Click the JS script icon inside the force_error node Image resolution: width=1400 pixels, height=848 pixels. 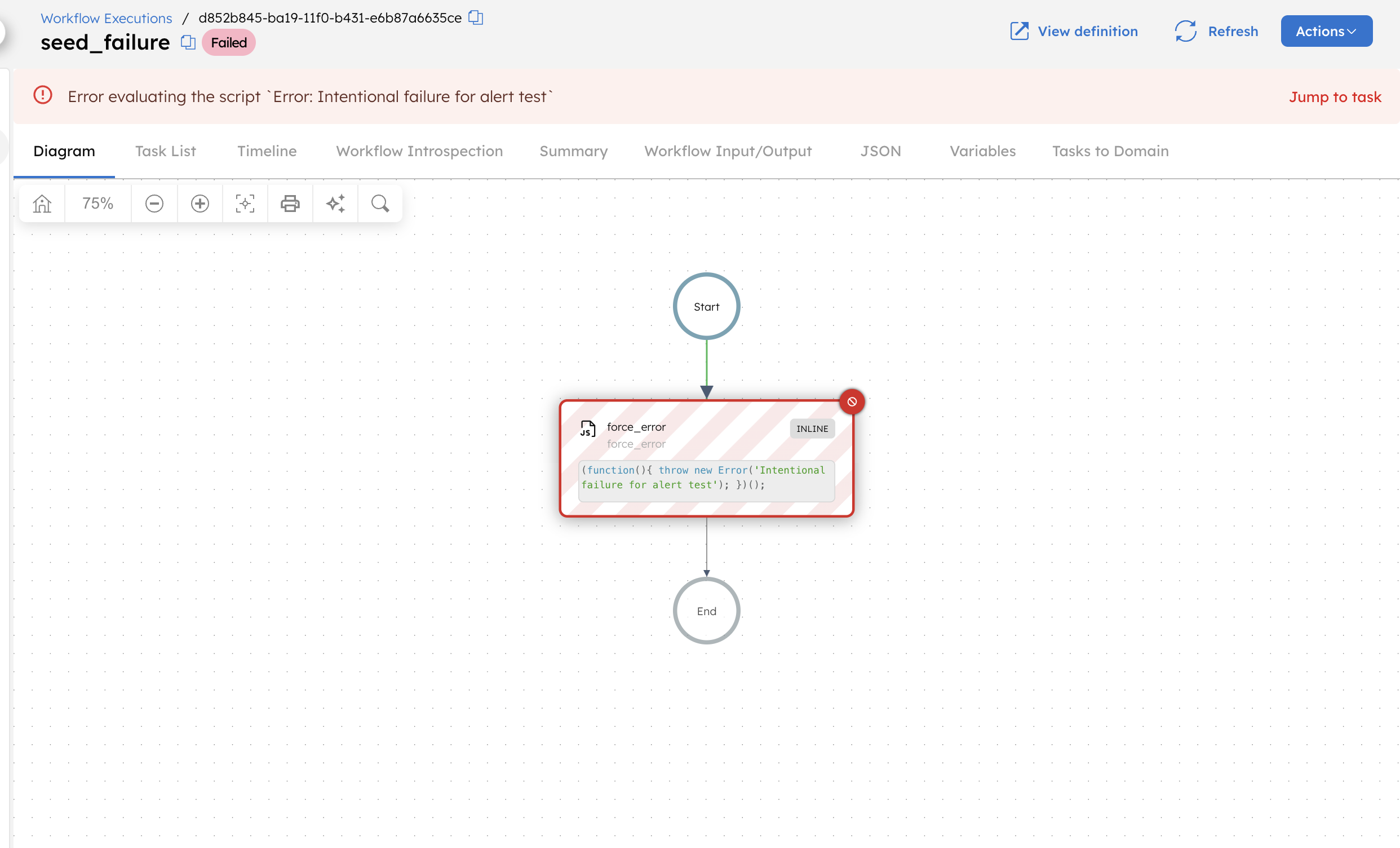pyautogui.click(x=587, y=429)
